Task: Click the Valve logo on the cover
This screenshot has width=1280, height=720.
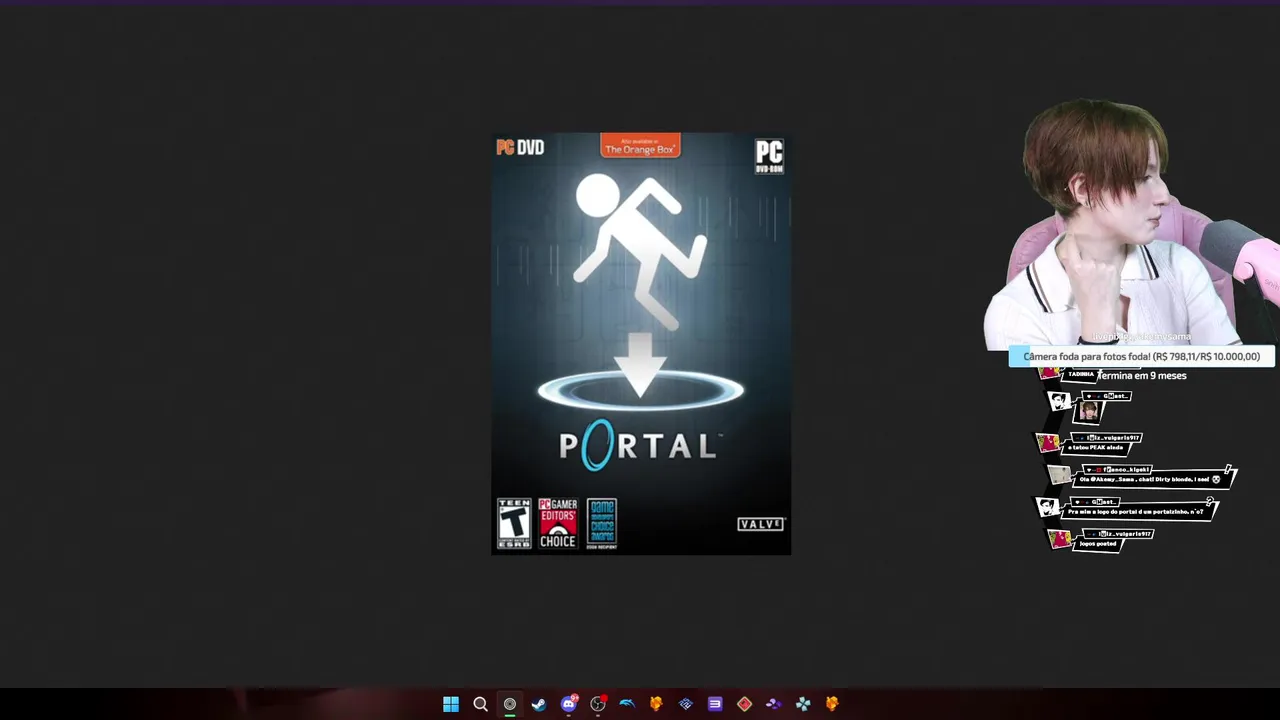Action: click(761, 524)
